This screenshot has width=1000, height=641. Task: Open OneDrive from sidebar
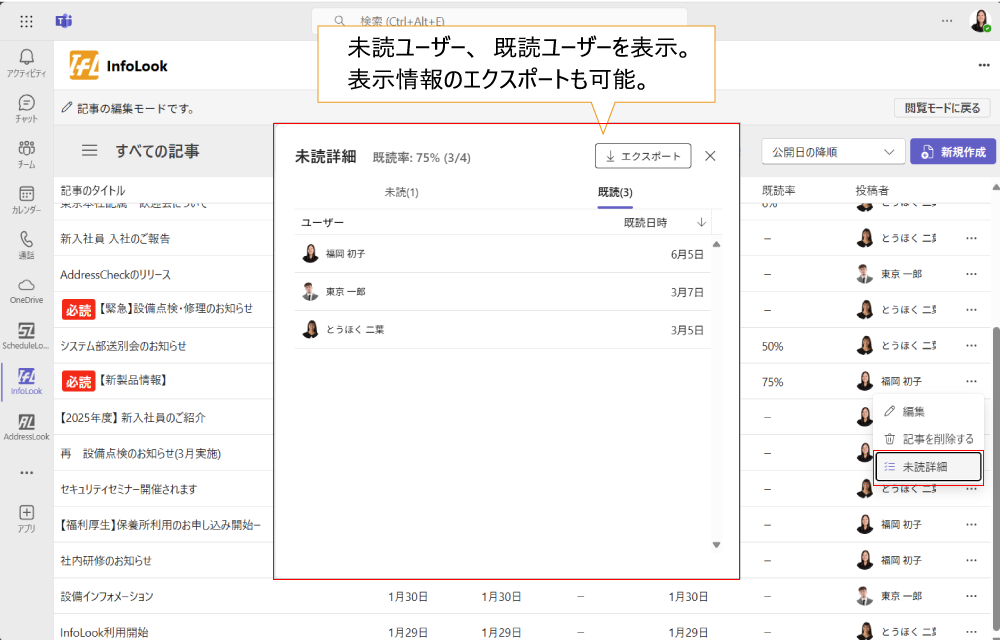[26, 290]
